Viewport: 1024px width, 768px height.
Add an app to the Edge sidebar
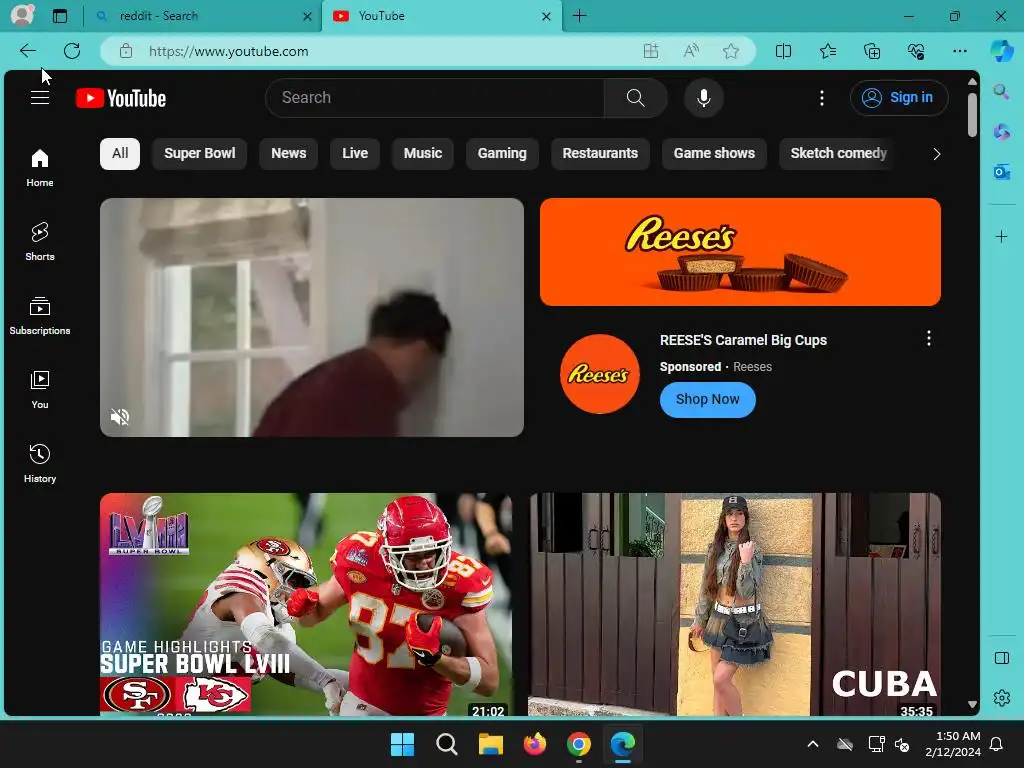click(x=1001, y=236)
